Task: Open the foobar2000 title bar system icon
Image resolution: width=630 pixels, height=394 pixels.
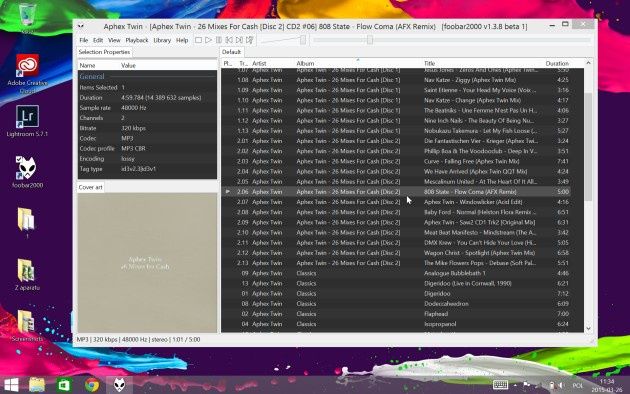Action: (81, 27)
